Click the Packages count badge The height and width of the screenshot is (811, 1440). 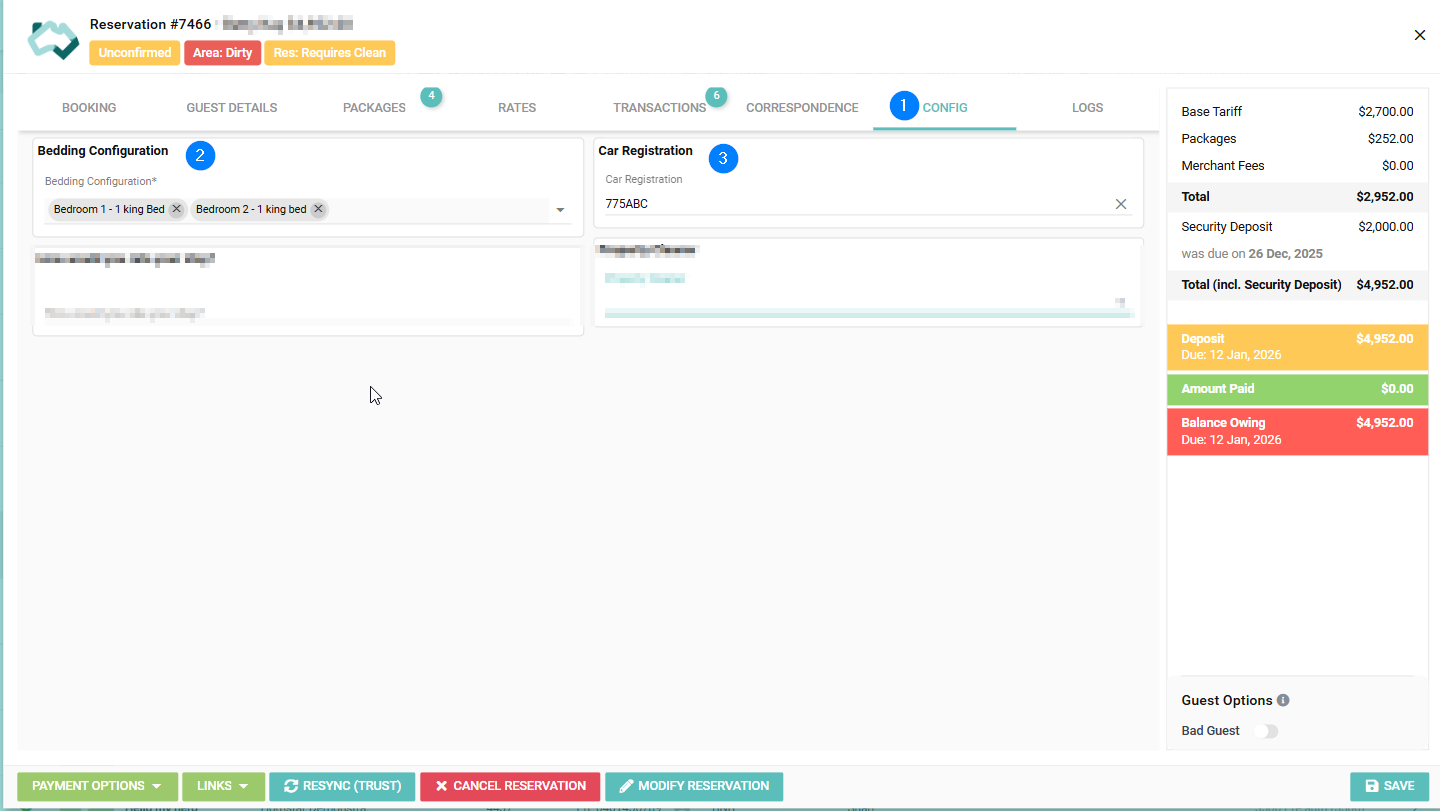(431, 96)
